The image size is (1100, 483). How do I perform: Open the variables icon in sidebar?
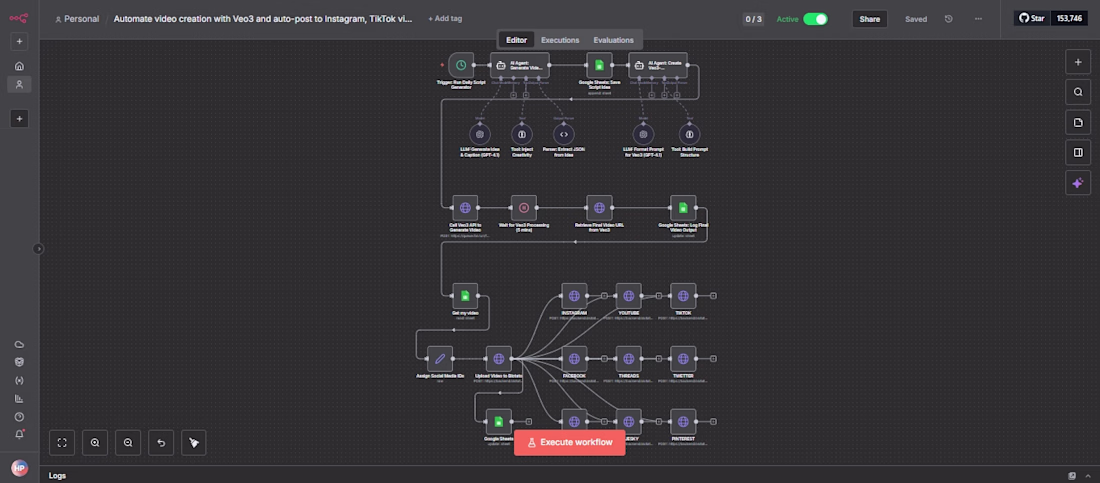coord(19,381)
